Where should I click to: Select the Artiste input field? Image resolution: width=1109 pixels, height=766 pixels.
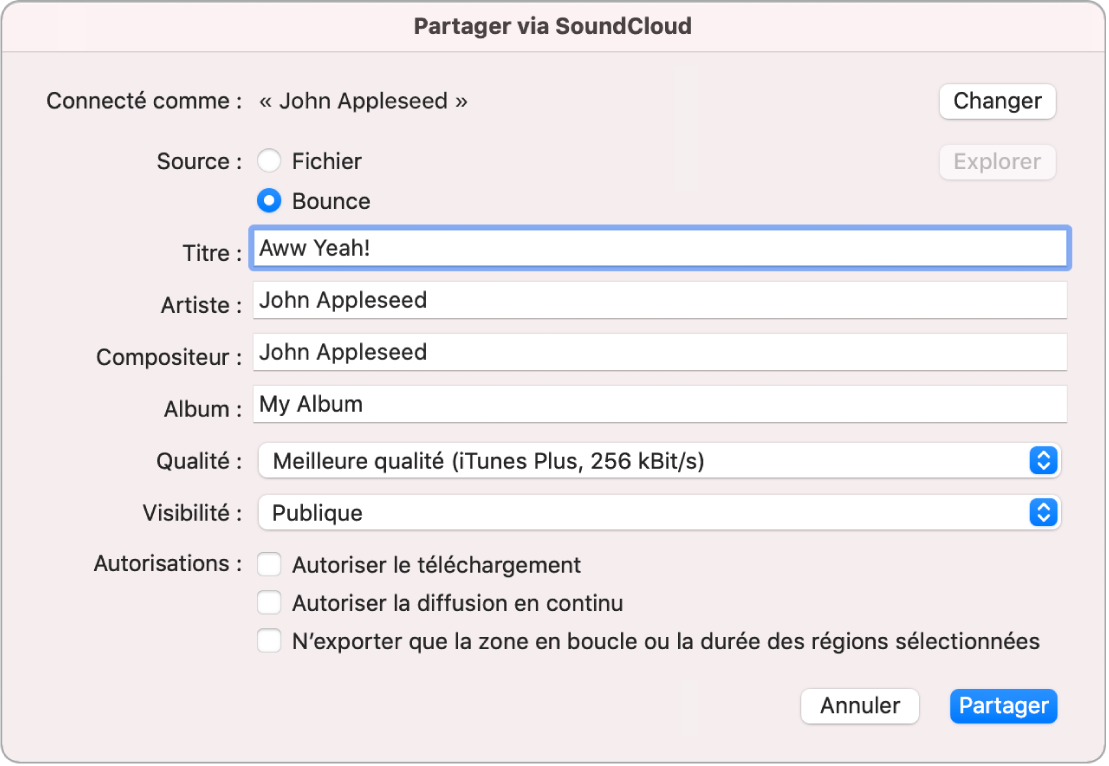click(660, 300)
